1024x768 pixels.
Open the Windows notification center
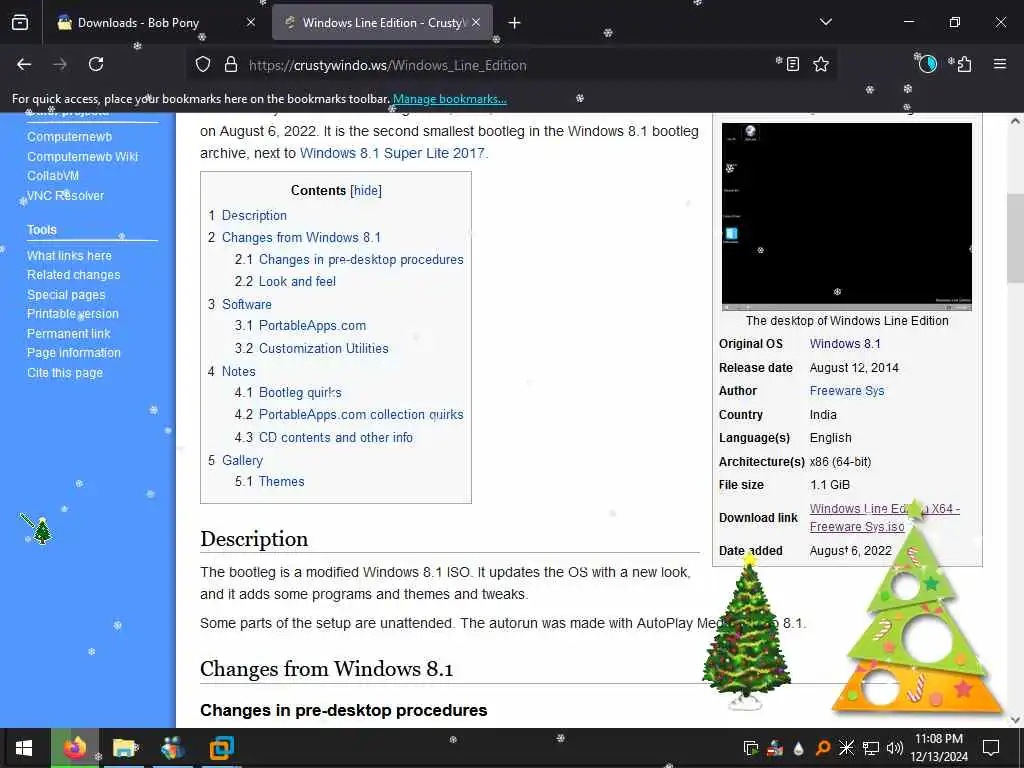(x=991, y=748)
